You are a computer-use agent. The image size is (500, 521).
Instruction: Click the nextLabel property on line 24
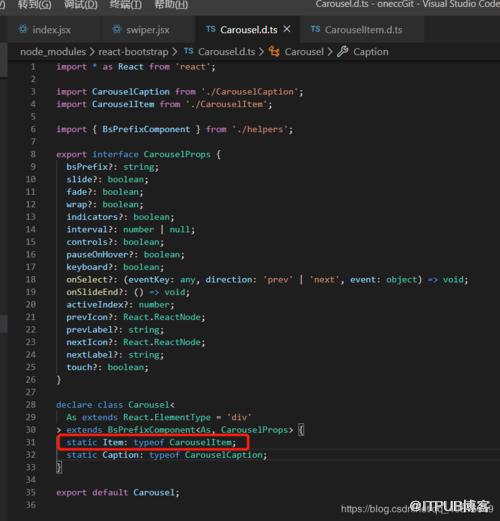point(90,355)
